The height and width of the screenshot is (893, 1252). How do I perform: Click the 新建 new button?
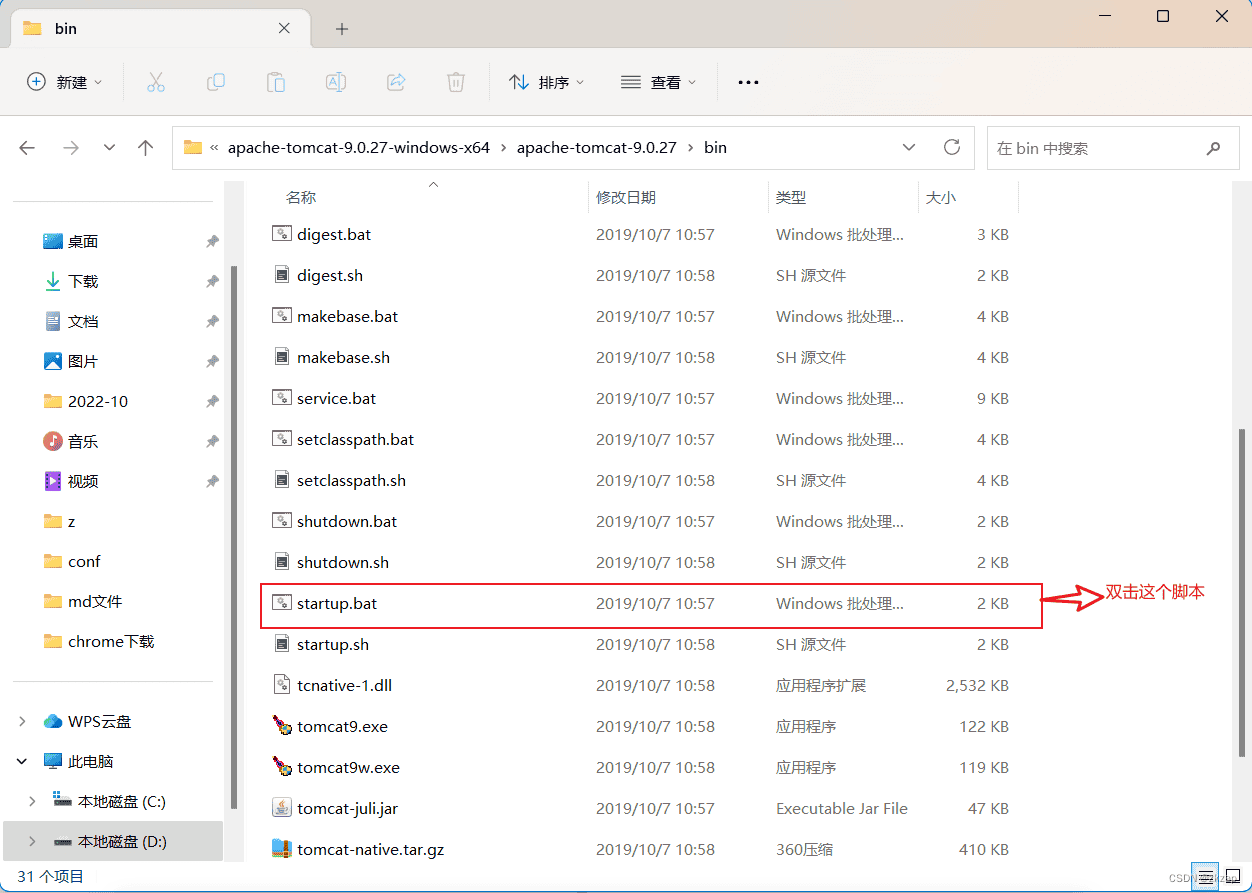(x=65, y=83)
